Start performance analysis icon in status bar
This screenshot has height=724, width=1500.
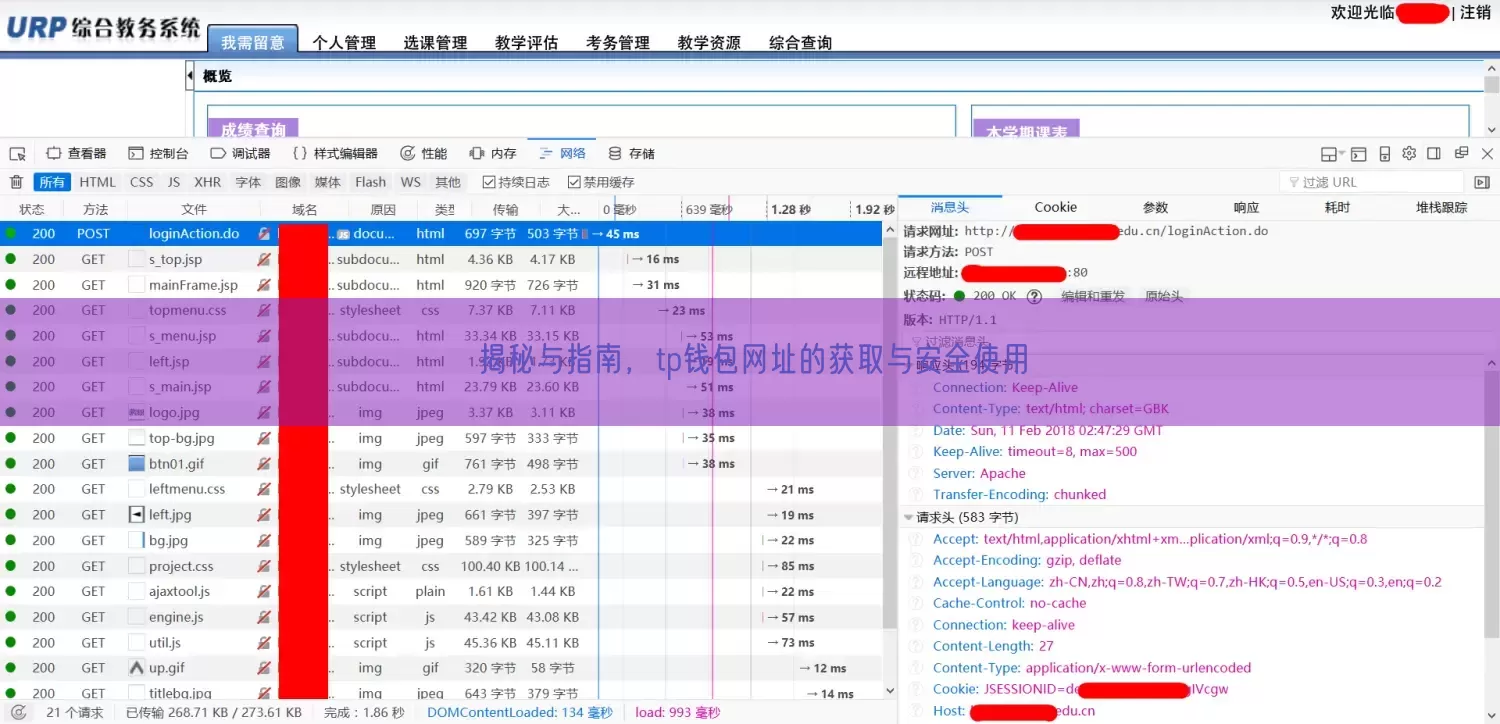click(18, 713)
